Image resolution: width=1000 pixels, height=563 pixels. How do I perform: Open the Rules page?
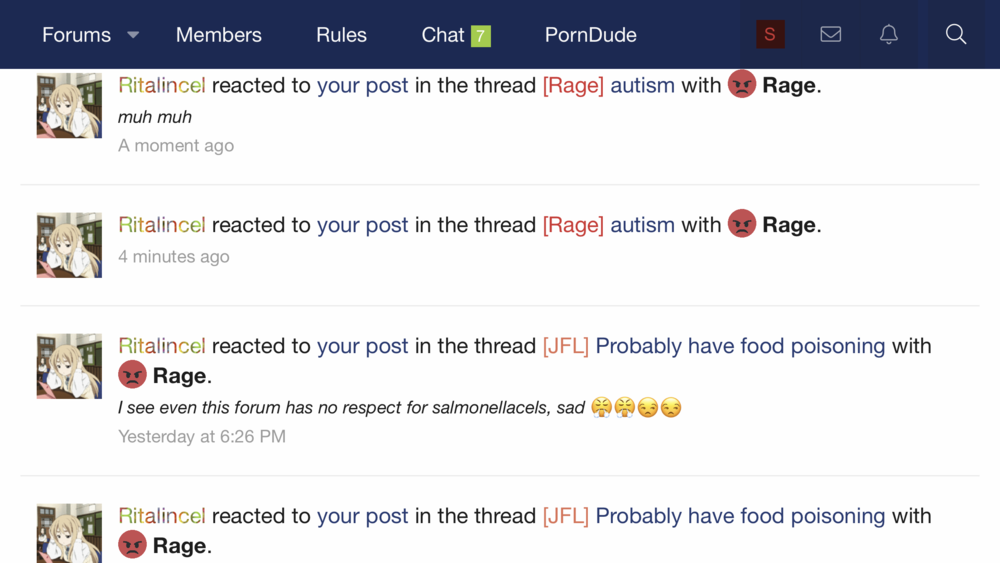[x=341, y=35]
